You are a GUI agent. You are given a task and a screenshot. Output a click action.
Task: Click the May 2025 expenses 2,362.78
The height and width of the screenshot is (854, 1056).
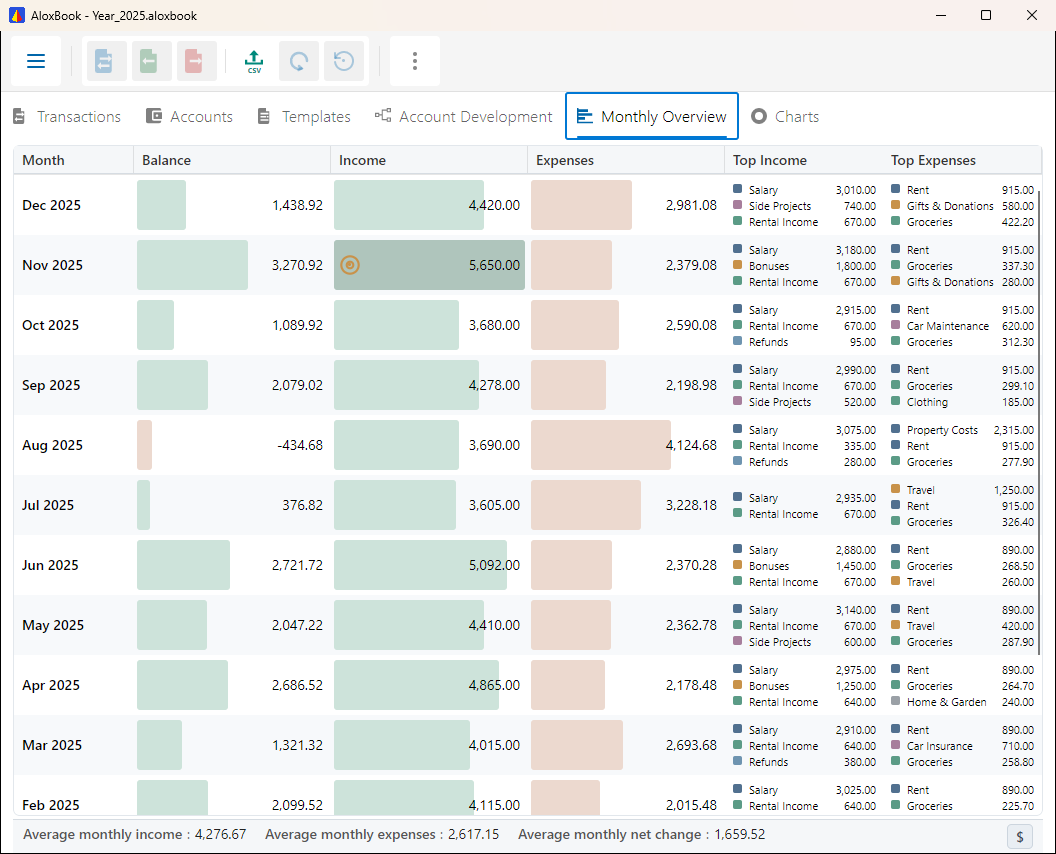[691, 625]
